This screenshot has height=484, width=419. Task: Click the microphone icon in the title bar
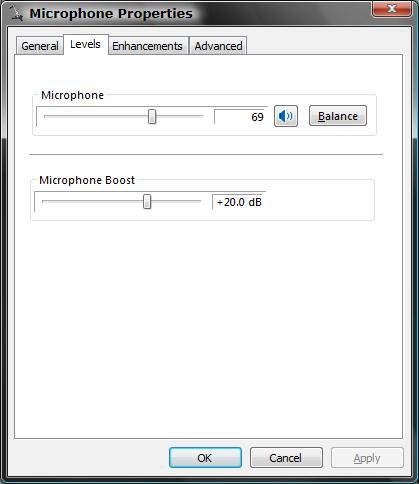[x=16, y=13]
